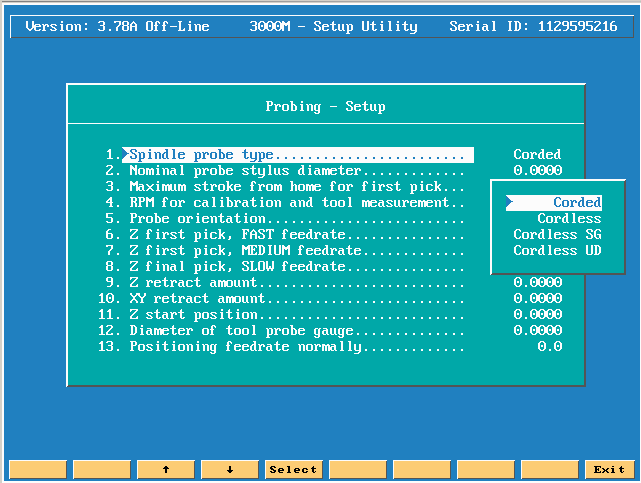Select Diameter of tool probe gauge row
The width and height of the screenshot is (641, 483).
click(x=281, y=330)
